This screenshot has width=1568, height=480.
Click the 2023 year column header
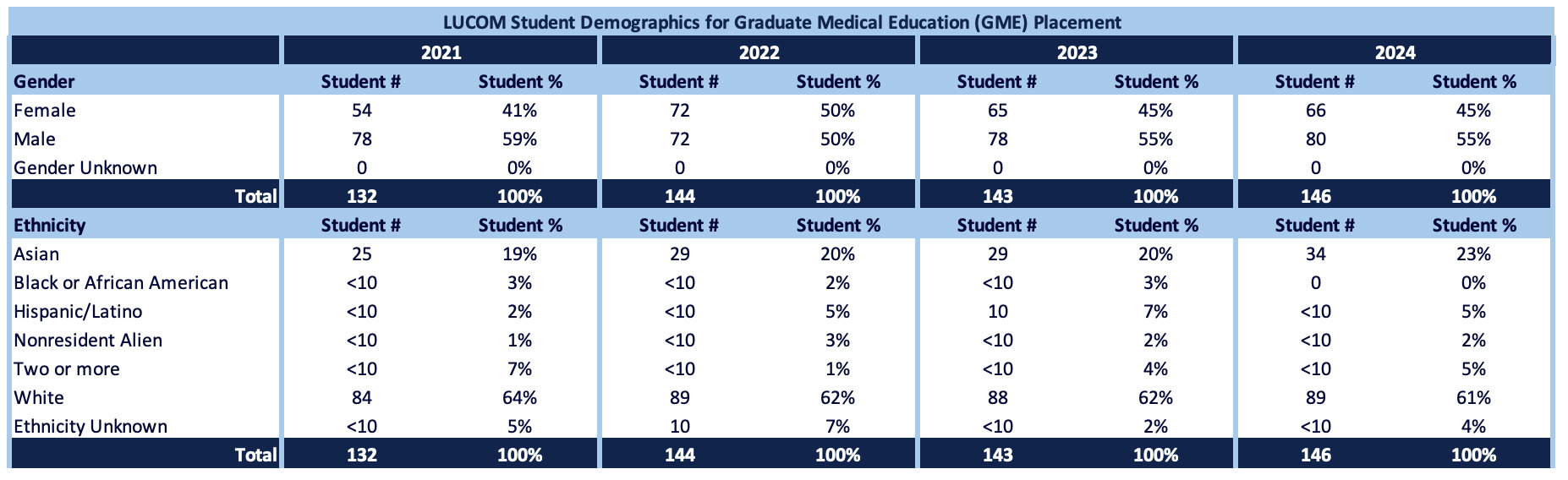pyautogui.click(x=1077, y=52)
